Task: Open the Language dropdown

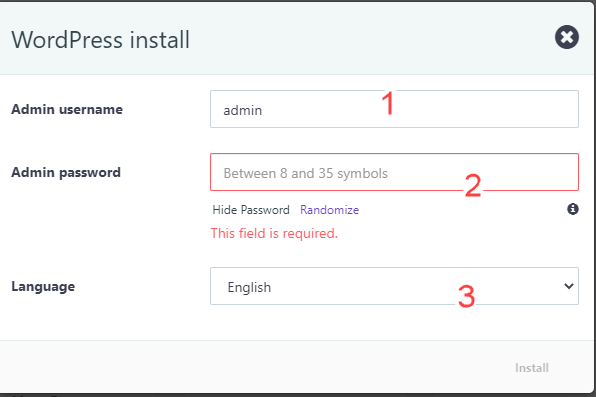Action: click(394, 286)
